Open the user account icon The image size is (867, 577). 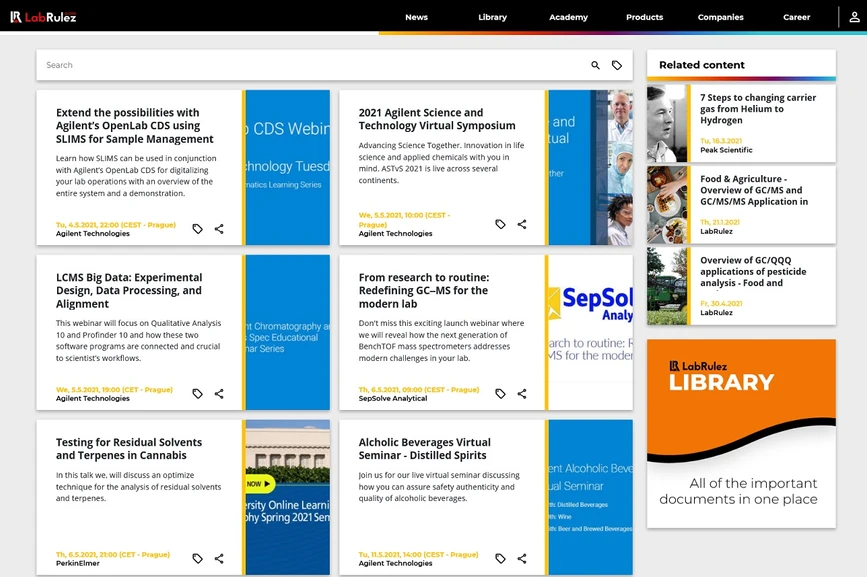[854, 17]
